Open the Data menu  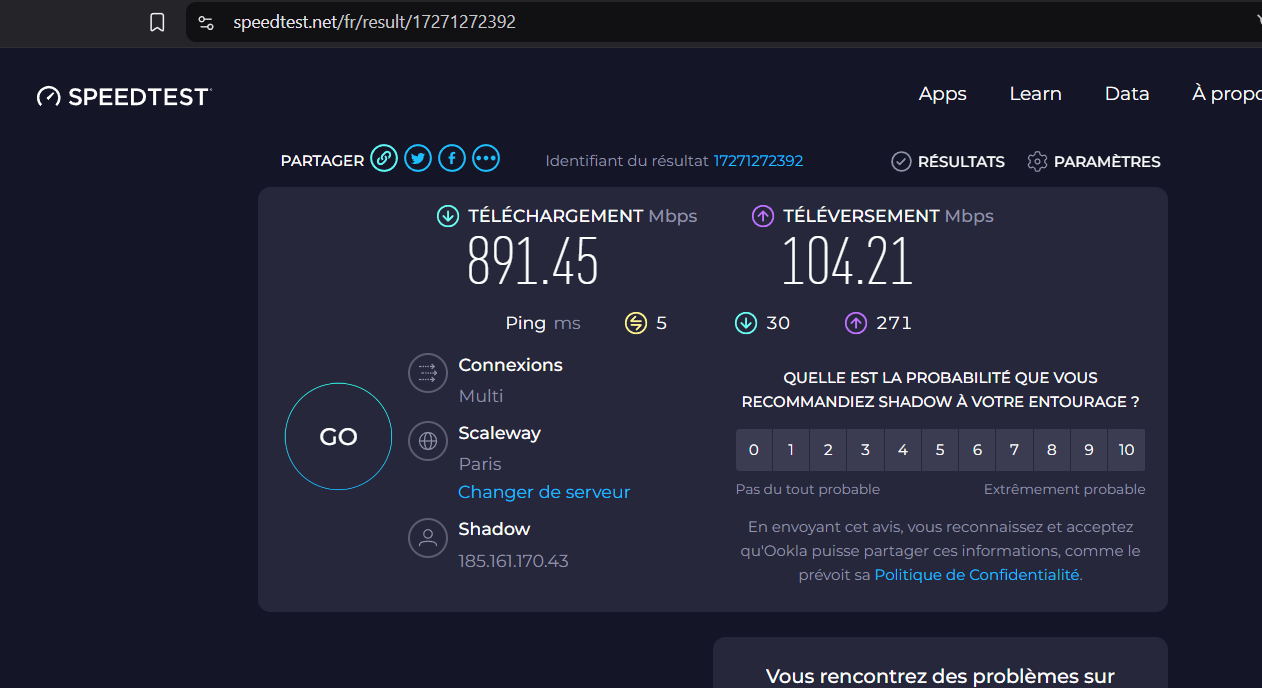[x=1127, y=94]
